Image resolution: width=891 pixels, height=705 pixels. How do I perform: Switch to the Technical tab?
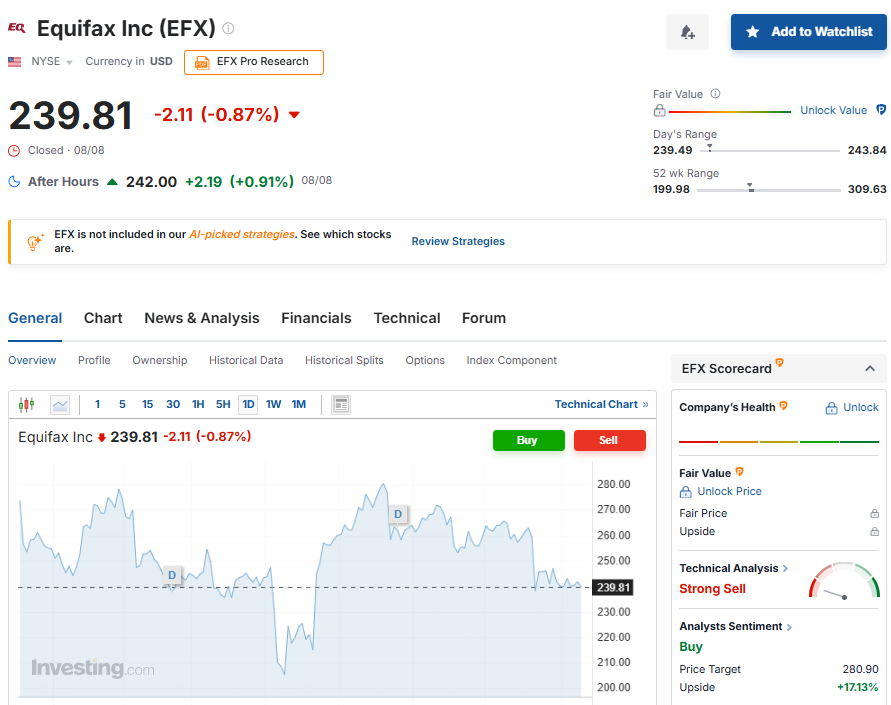[407, 318]
